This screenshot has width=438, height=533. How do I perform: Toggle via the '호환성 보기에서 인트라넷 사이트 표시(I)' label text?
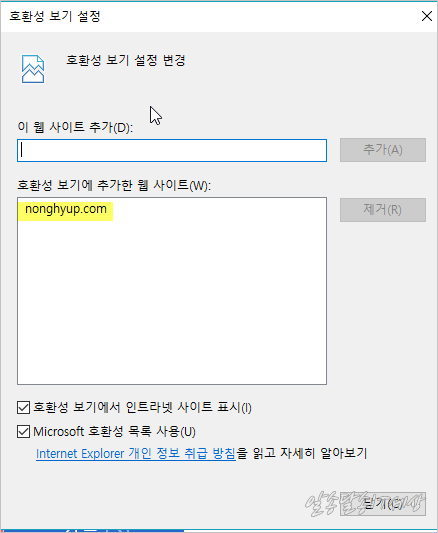coord(142,407)
